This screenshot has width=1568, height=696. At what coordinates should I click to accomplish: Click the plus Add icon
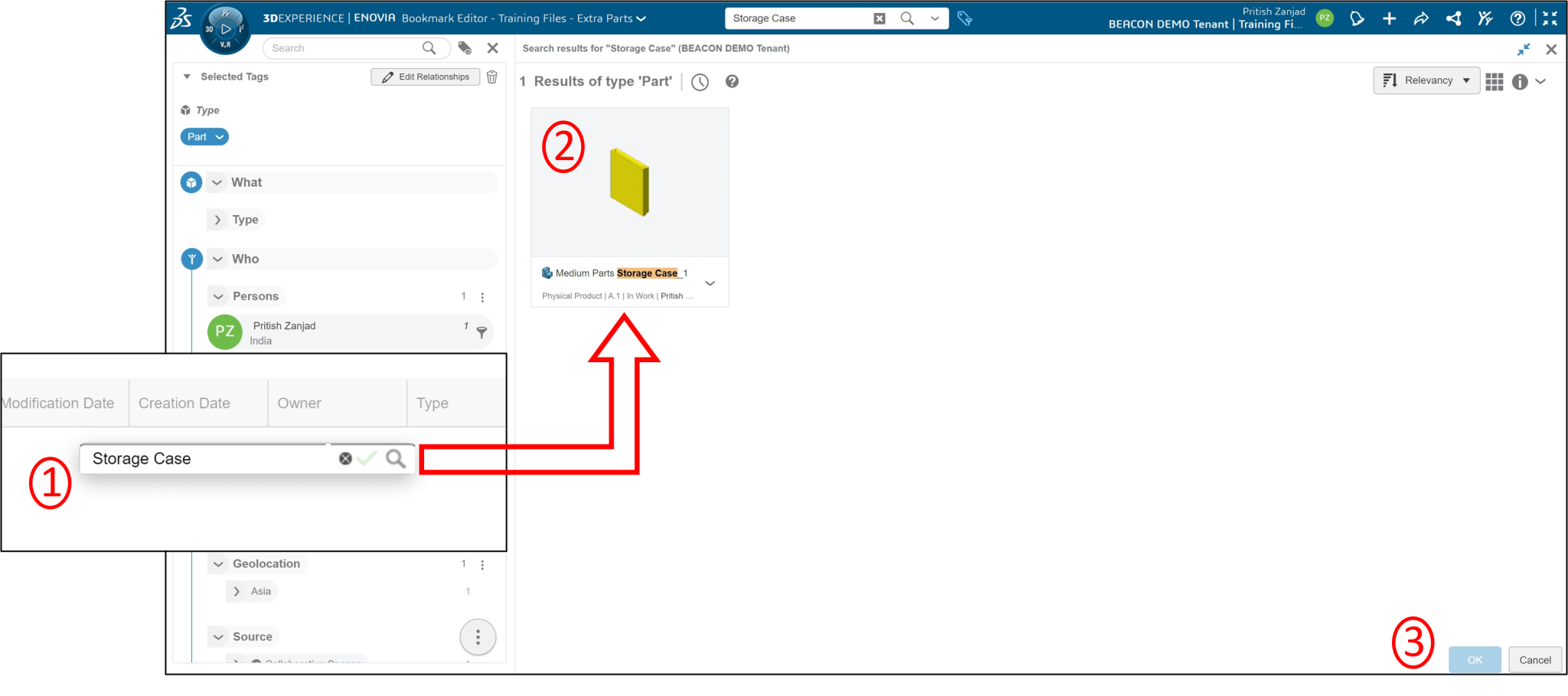point(1389,18)
